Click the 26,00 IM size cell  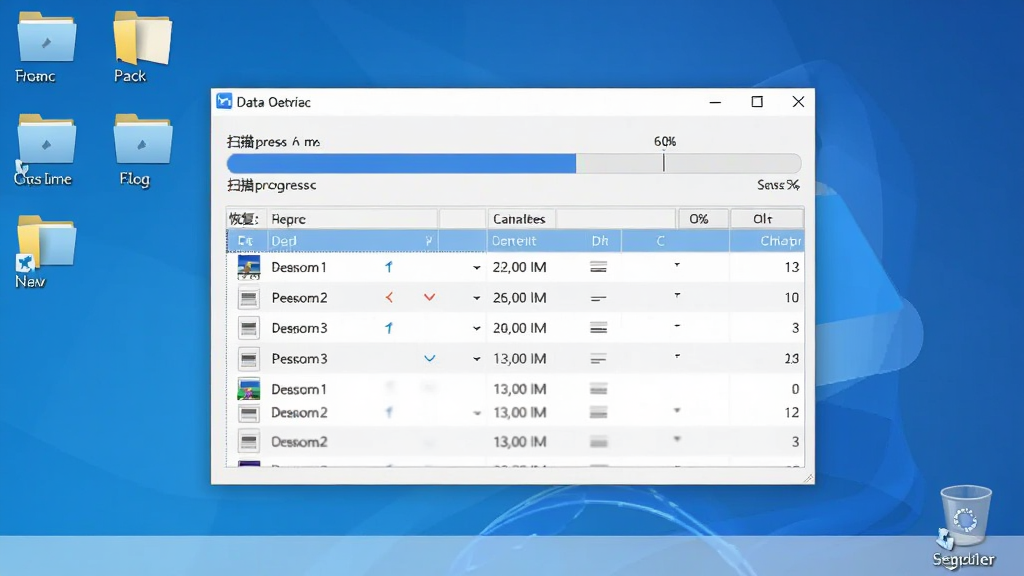click(x=519, y=298)
